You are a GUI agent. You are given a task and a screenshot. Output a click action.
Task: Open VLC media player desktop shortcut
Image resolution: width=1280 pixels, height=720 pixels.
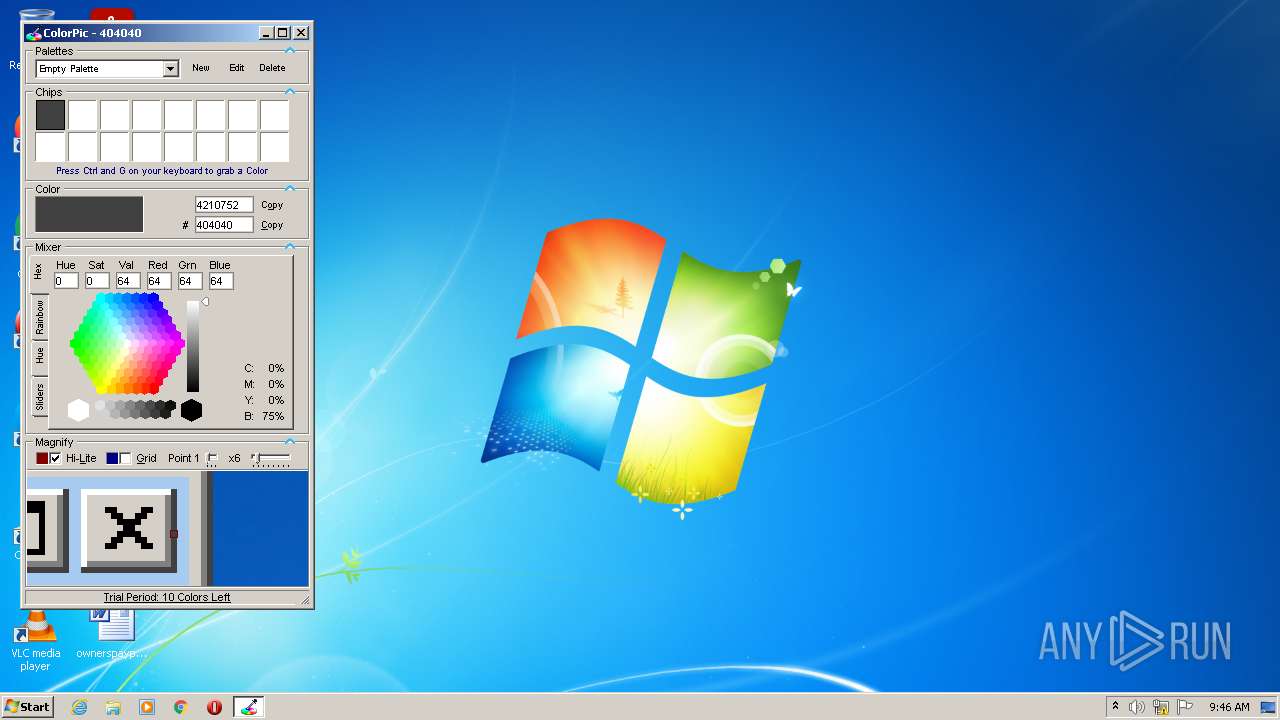point(36,640)
